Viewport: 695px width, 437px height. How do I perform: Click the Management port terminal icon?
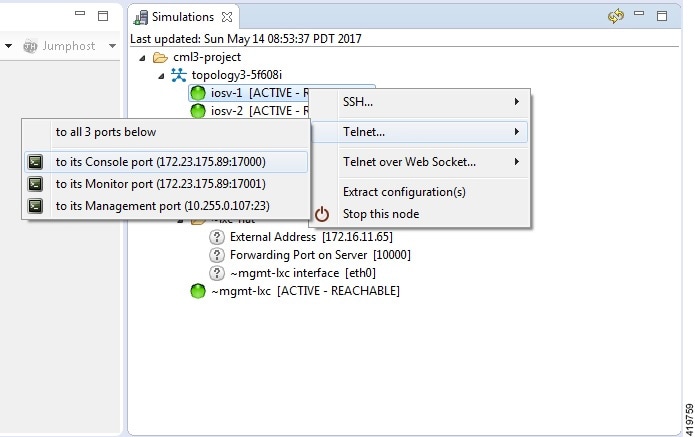tap(35, 206)
